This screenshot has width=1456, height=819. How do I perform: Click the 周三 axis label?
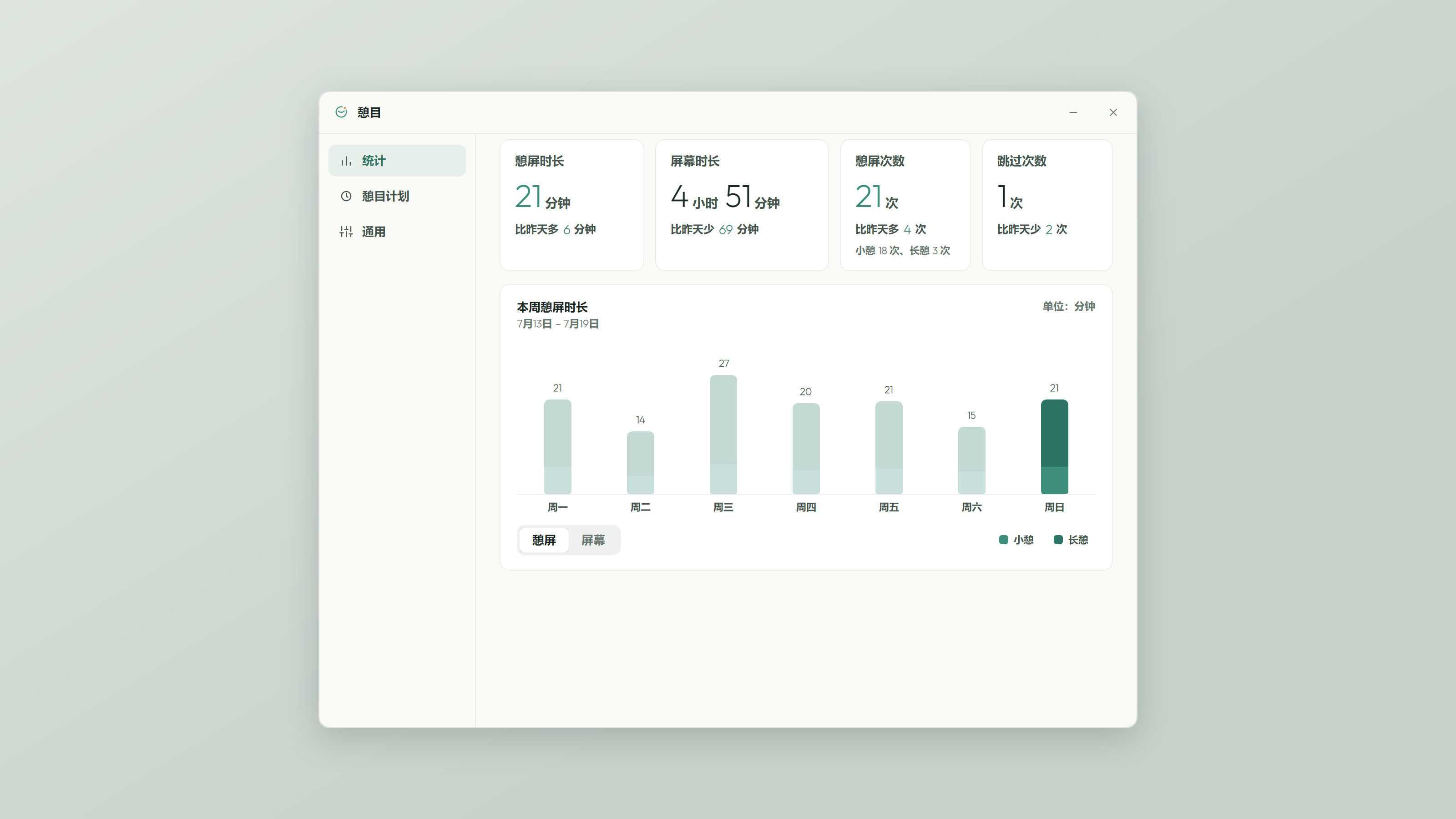pos(723,508)
